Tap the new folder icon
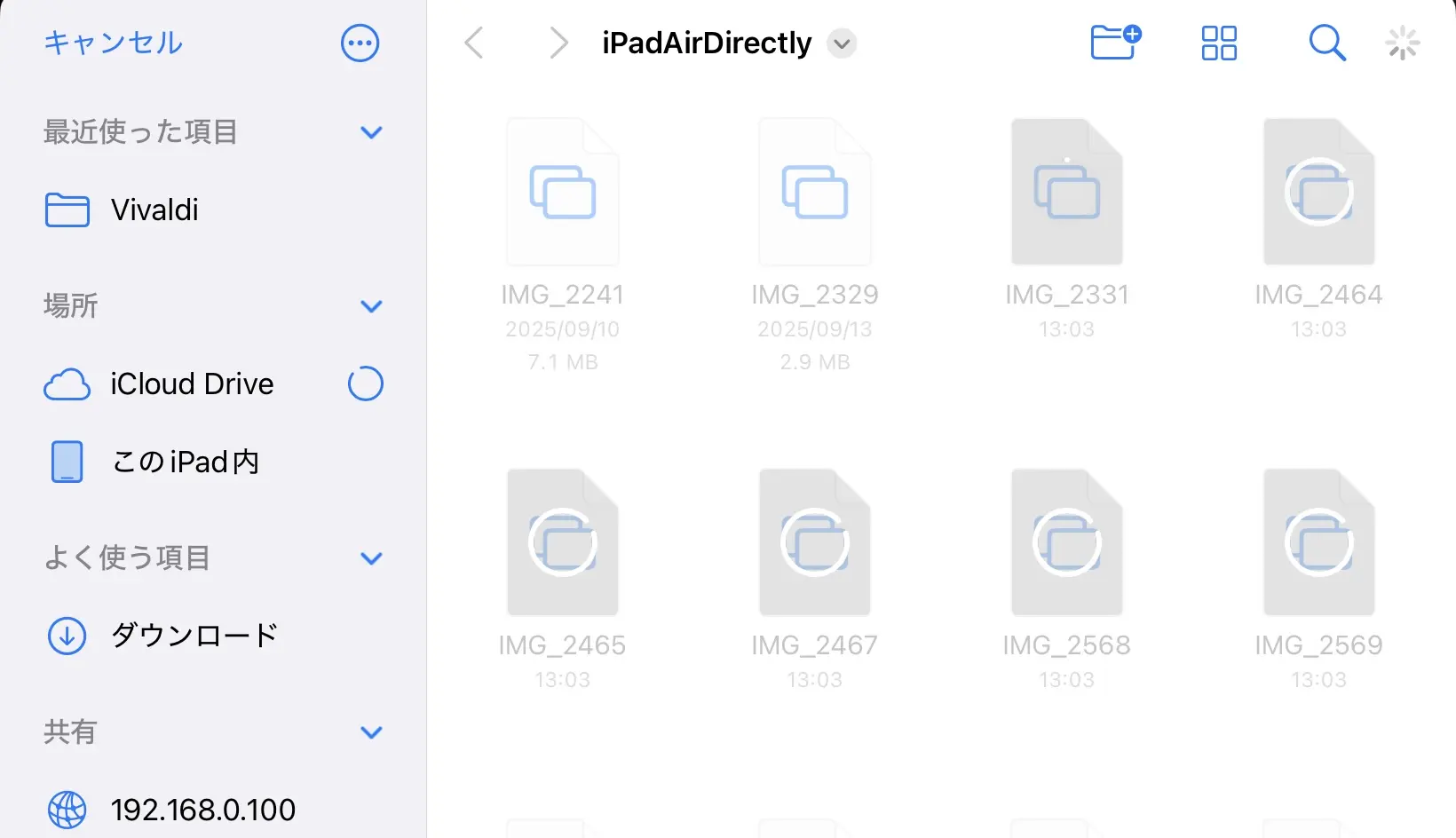 coord(1115,43)
